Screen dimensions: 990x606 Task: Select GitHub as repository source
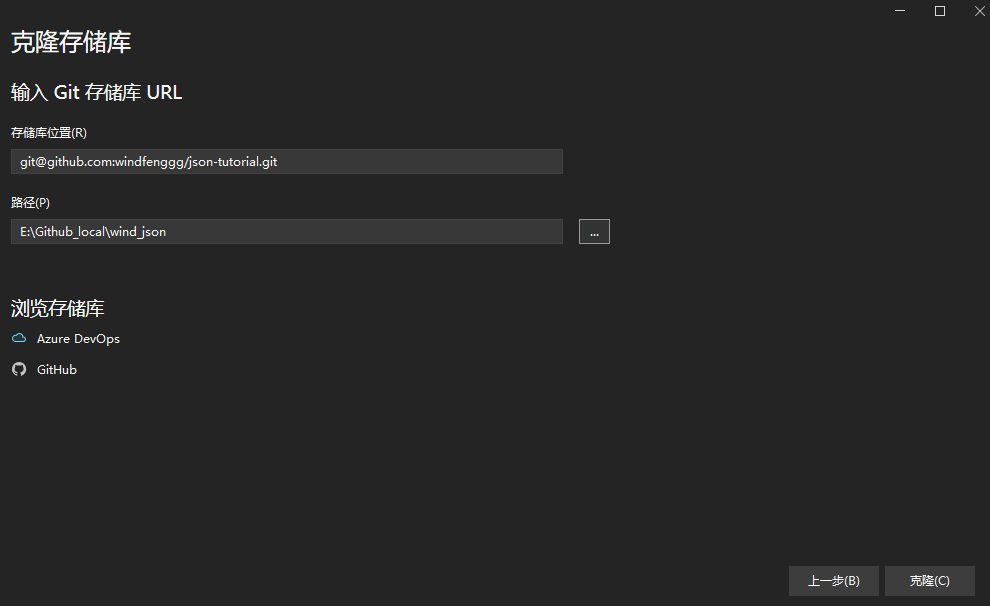point(57,369)
